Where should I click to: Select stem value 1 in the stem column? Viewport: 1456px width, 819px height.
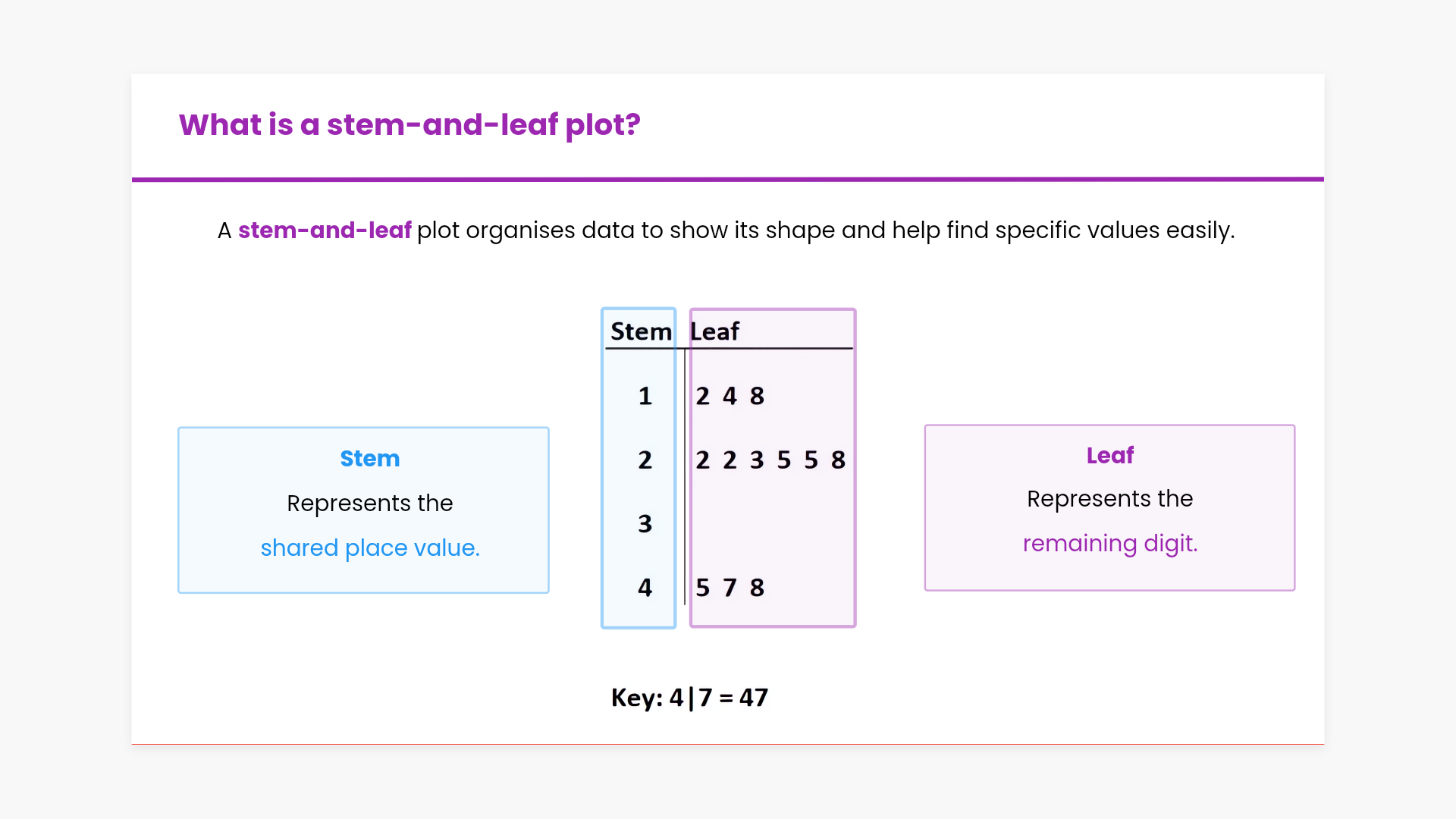pos(645,396)
